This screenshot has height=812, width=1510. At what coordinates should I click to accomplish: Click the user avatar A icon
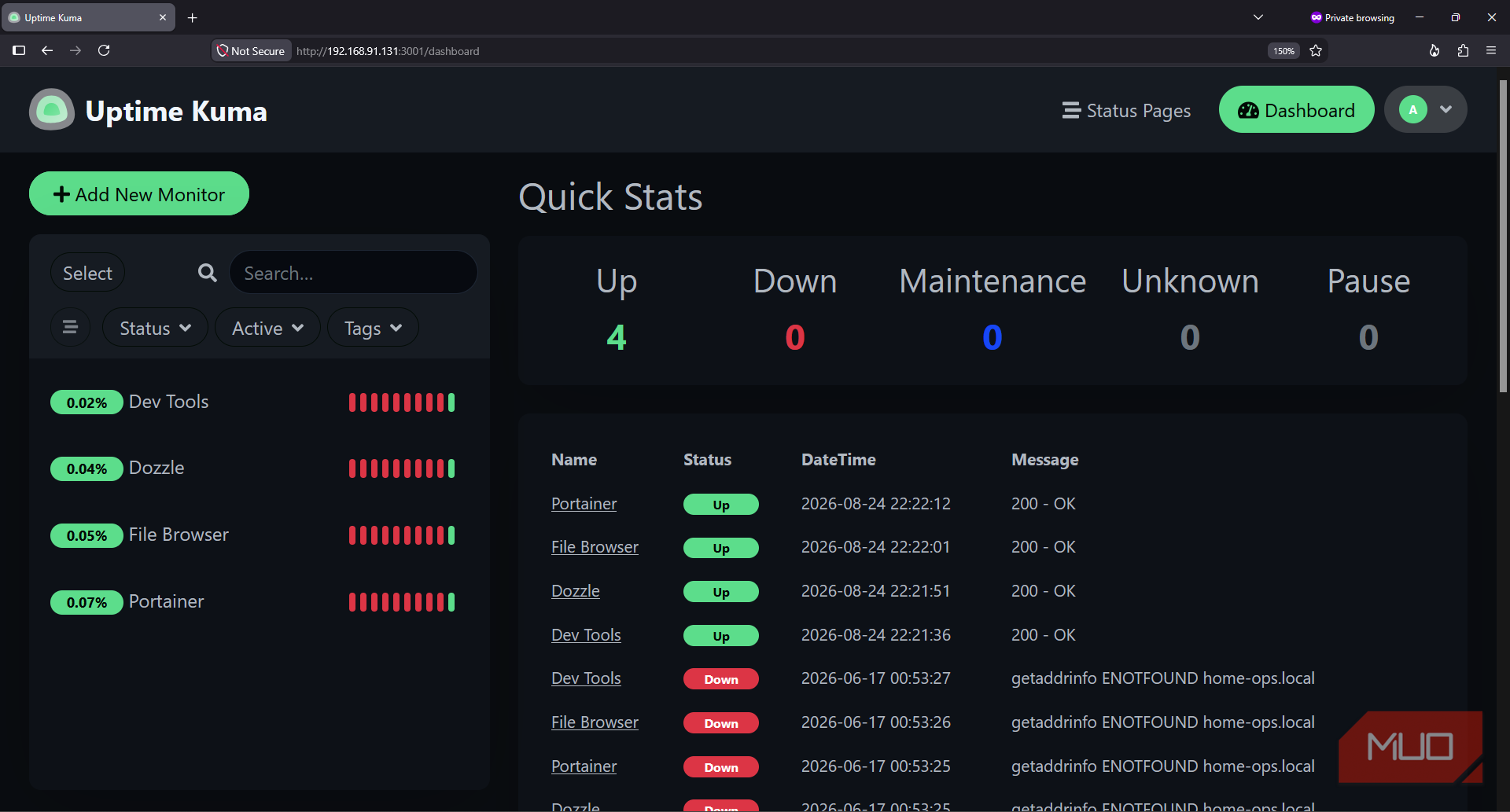1413,109
